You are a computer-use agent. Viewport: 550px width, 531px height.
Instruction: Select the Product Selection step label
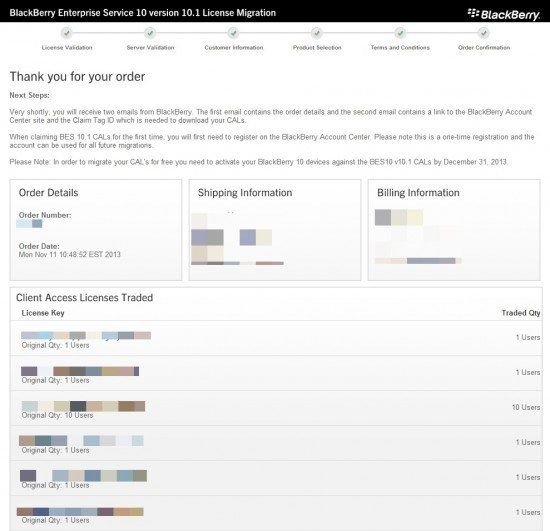coord(317,47)
